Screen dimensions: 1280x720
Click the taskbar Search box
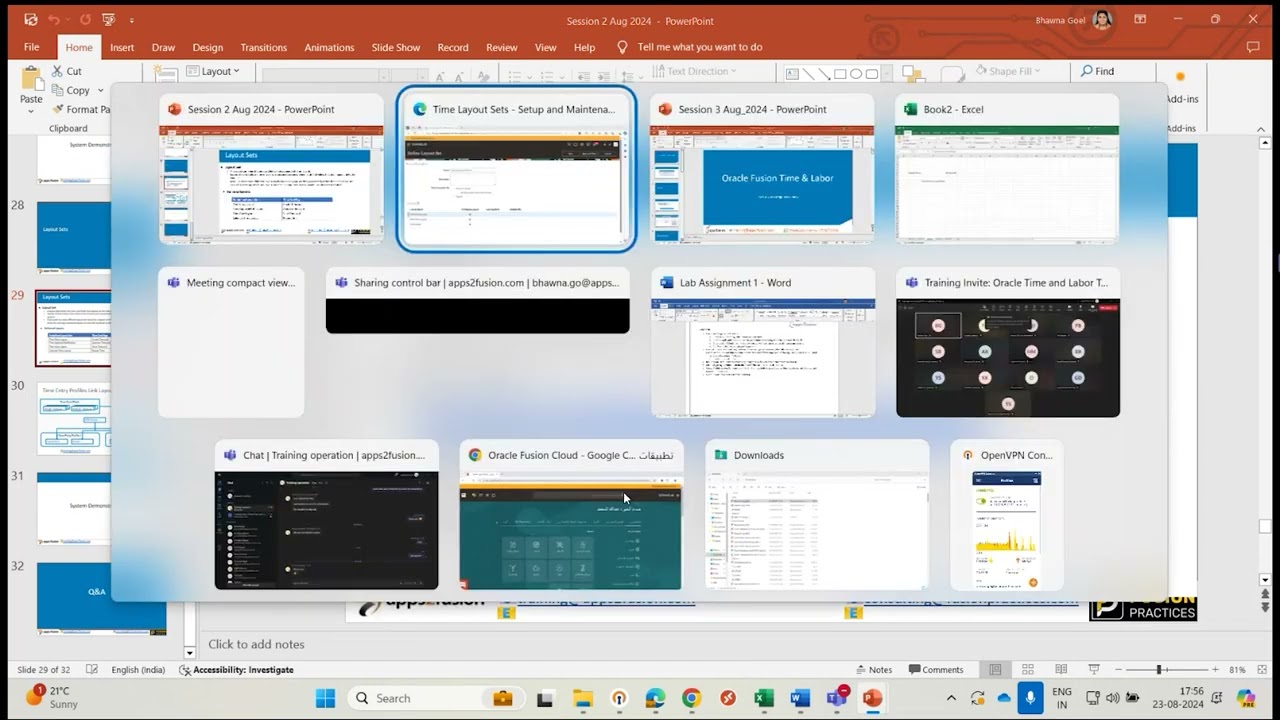coord(433,698)
